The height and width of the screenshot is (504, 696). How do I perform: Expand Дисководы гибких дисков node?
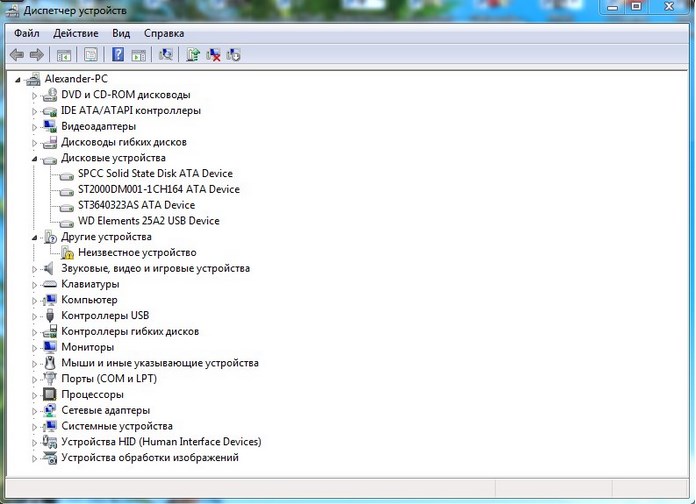(x=34, y=143)
